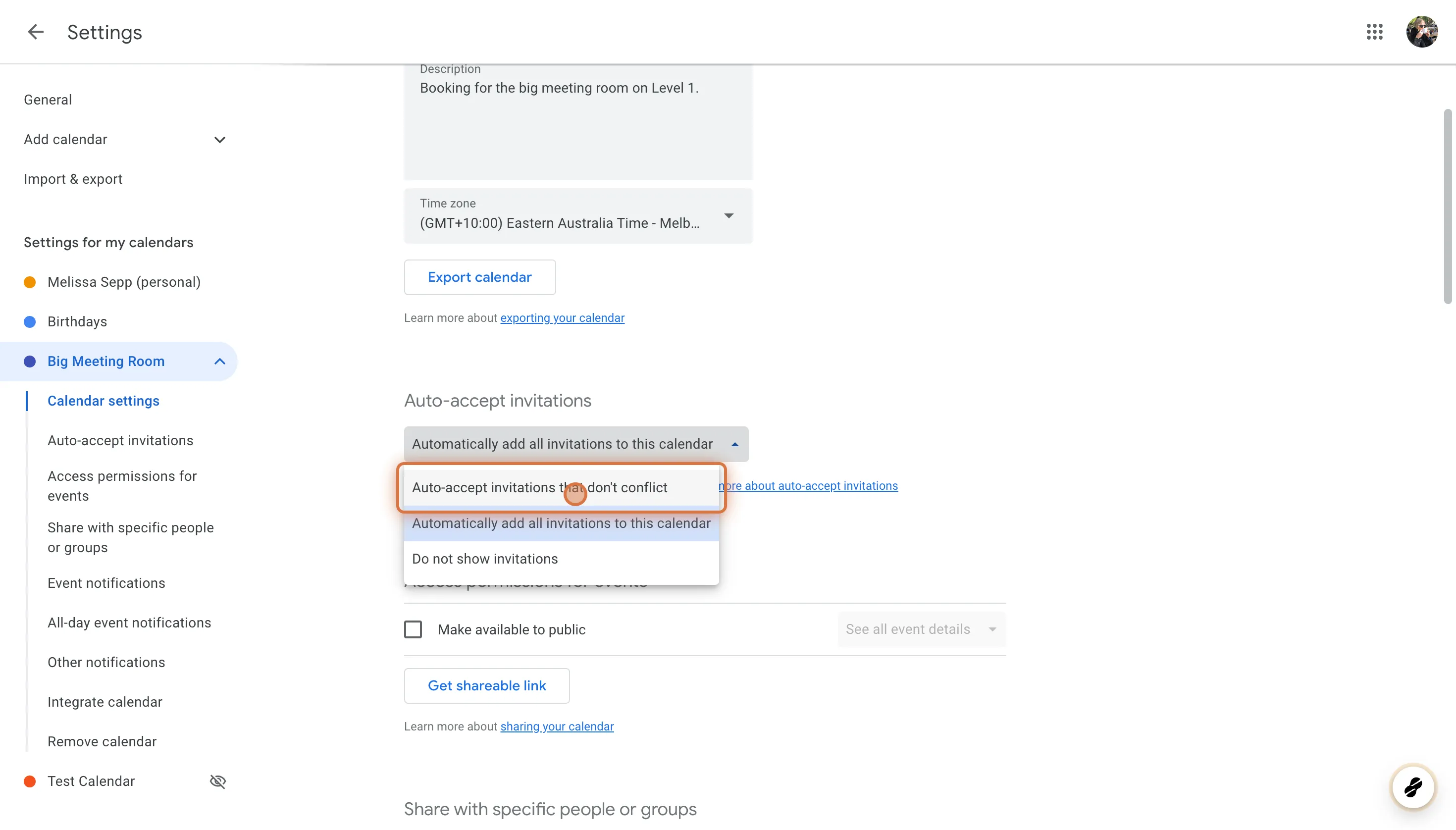Open Import & export in sidebar
The image size is (1456, 830).
(73, 179)
